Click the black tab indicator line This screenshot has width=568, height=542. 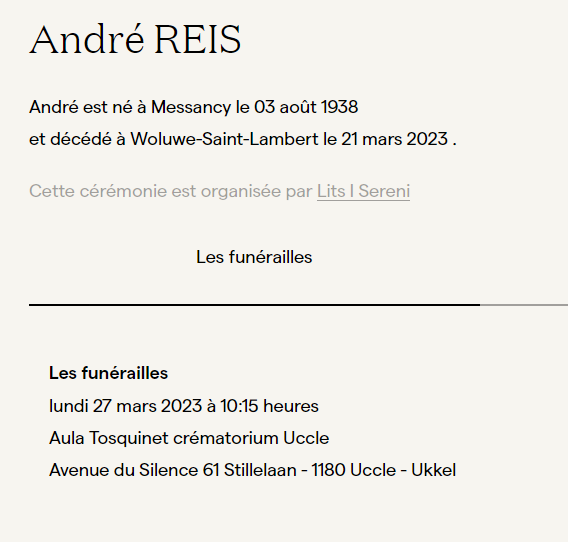pos(254,305)
